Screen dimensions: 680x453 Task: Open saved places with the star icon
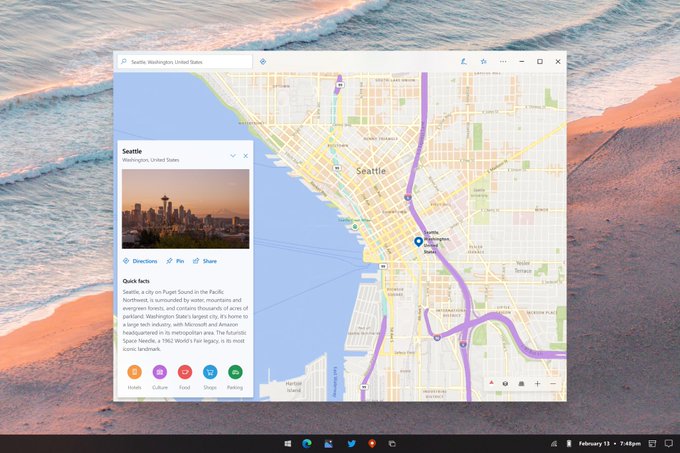(x=483, y=62)
